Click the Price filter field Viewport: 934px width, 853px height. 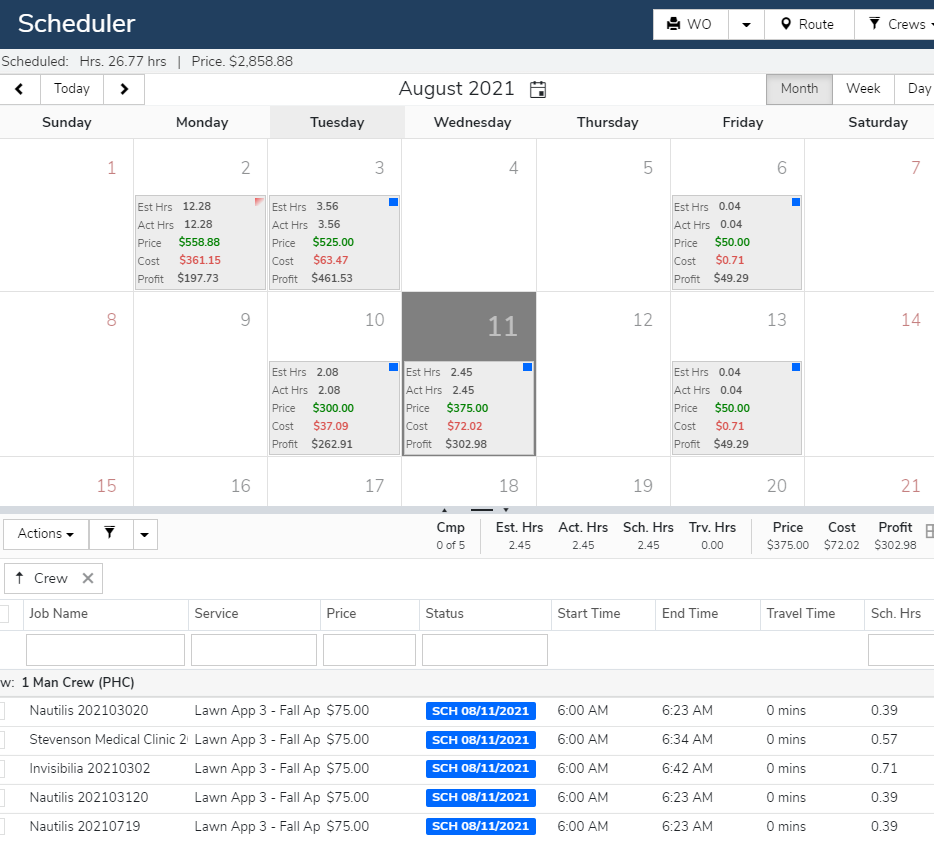(369, 650)
